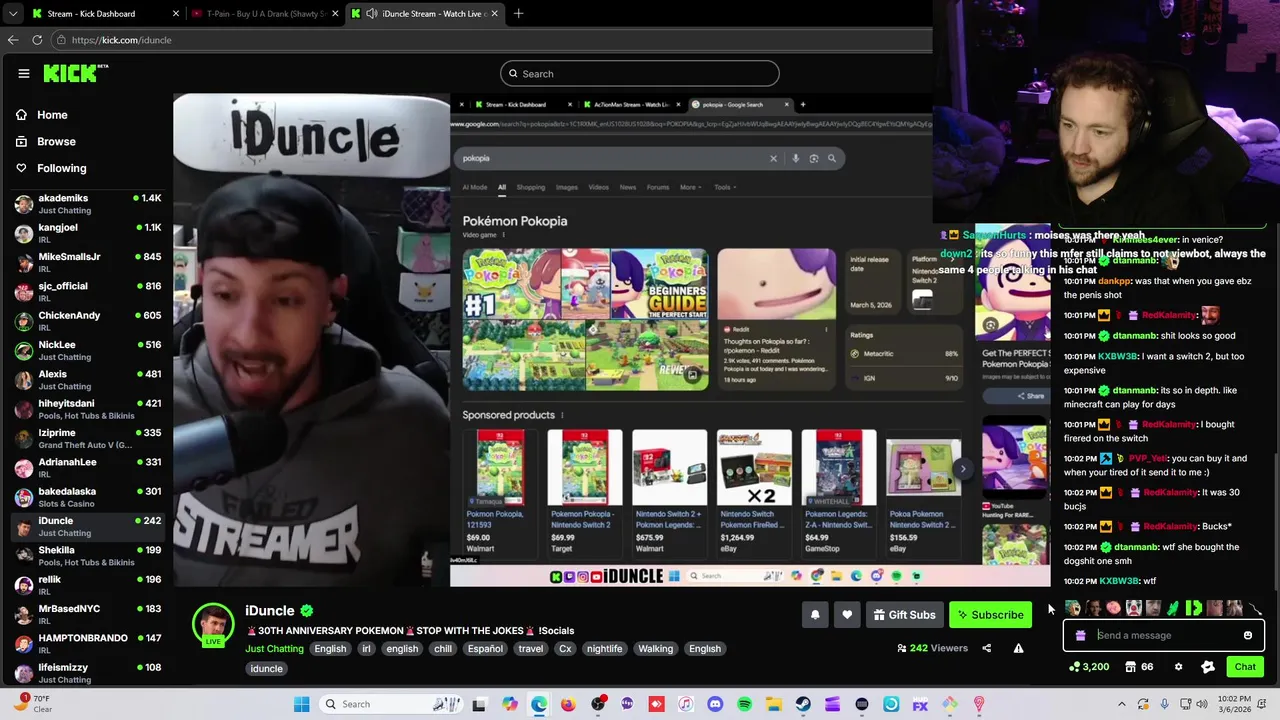Click the Just Chatting category link
This screenshot has width=1280, height=720.
pyautogui.click(x=274, y=649)
